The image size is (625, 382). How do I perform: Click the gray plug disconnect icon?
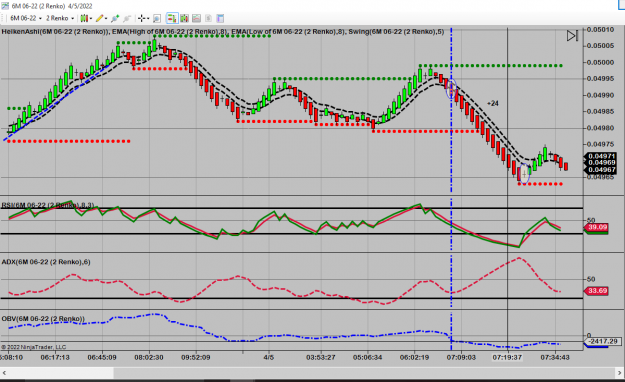pos(127,18)
